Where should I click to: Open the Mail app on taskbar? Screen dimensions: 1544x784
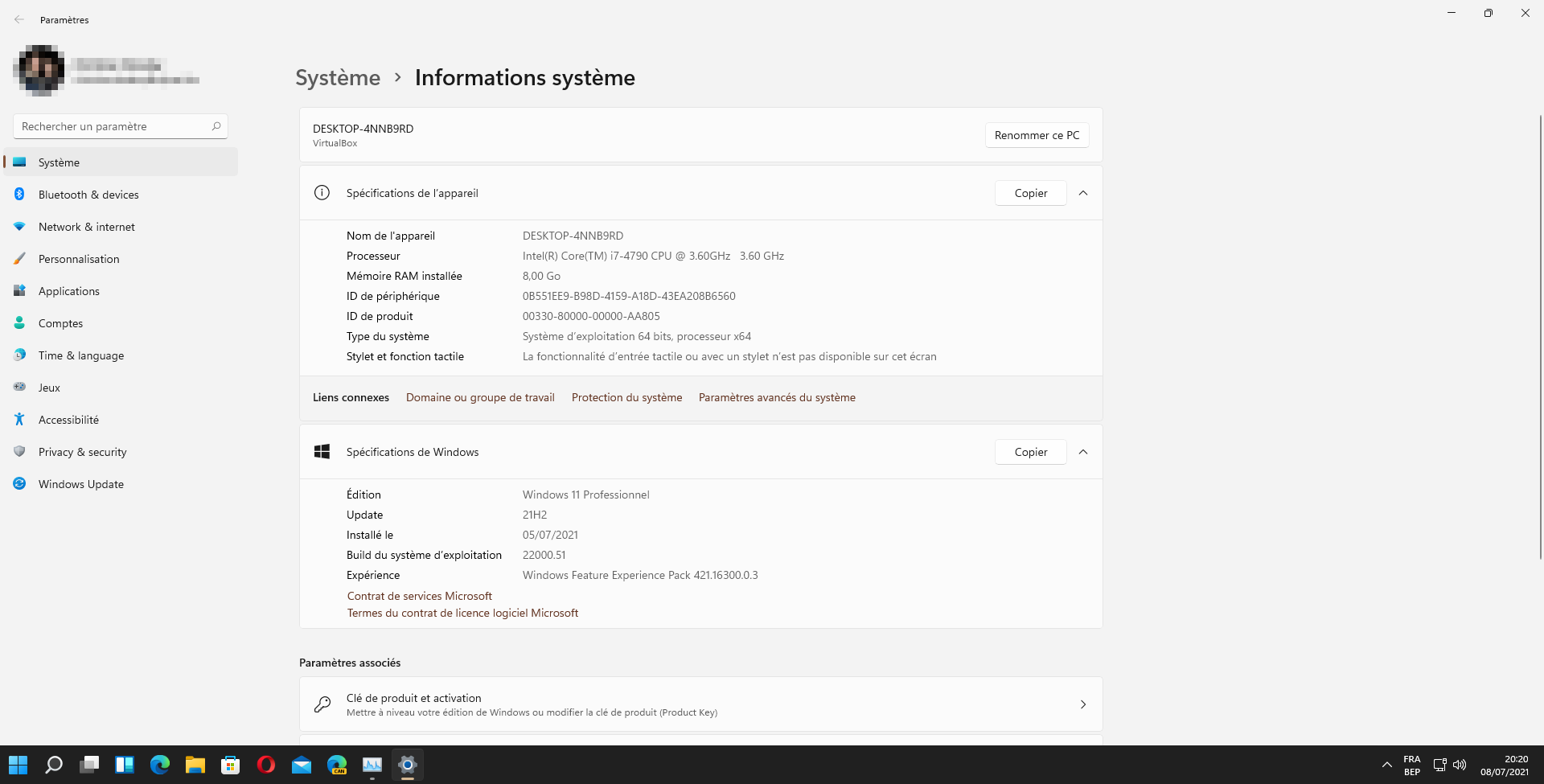302,765
